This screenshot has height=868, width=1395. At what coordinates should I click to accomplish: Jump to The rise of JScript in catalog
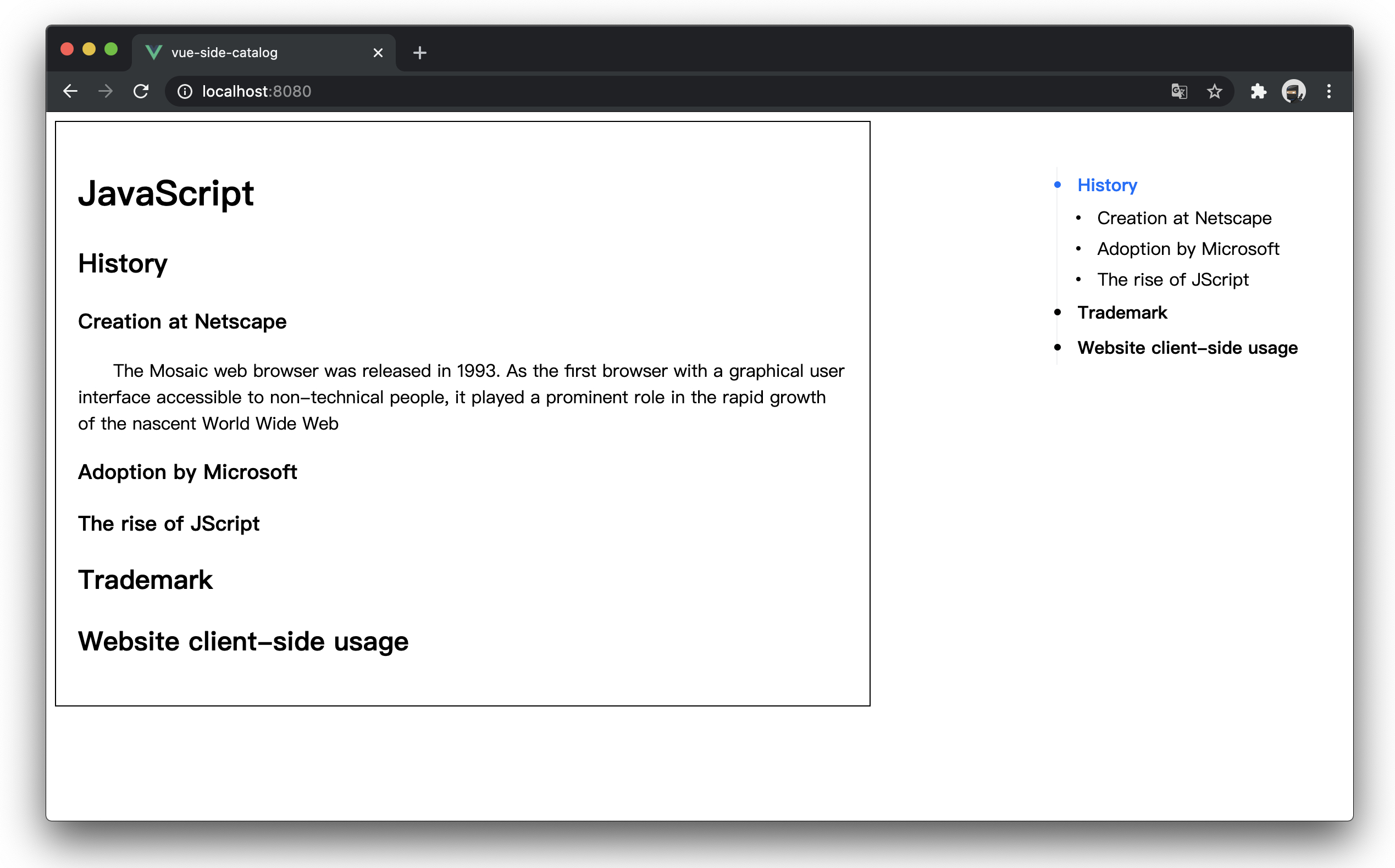tap(1173, 280)
